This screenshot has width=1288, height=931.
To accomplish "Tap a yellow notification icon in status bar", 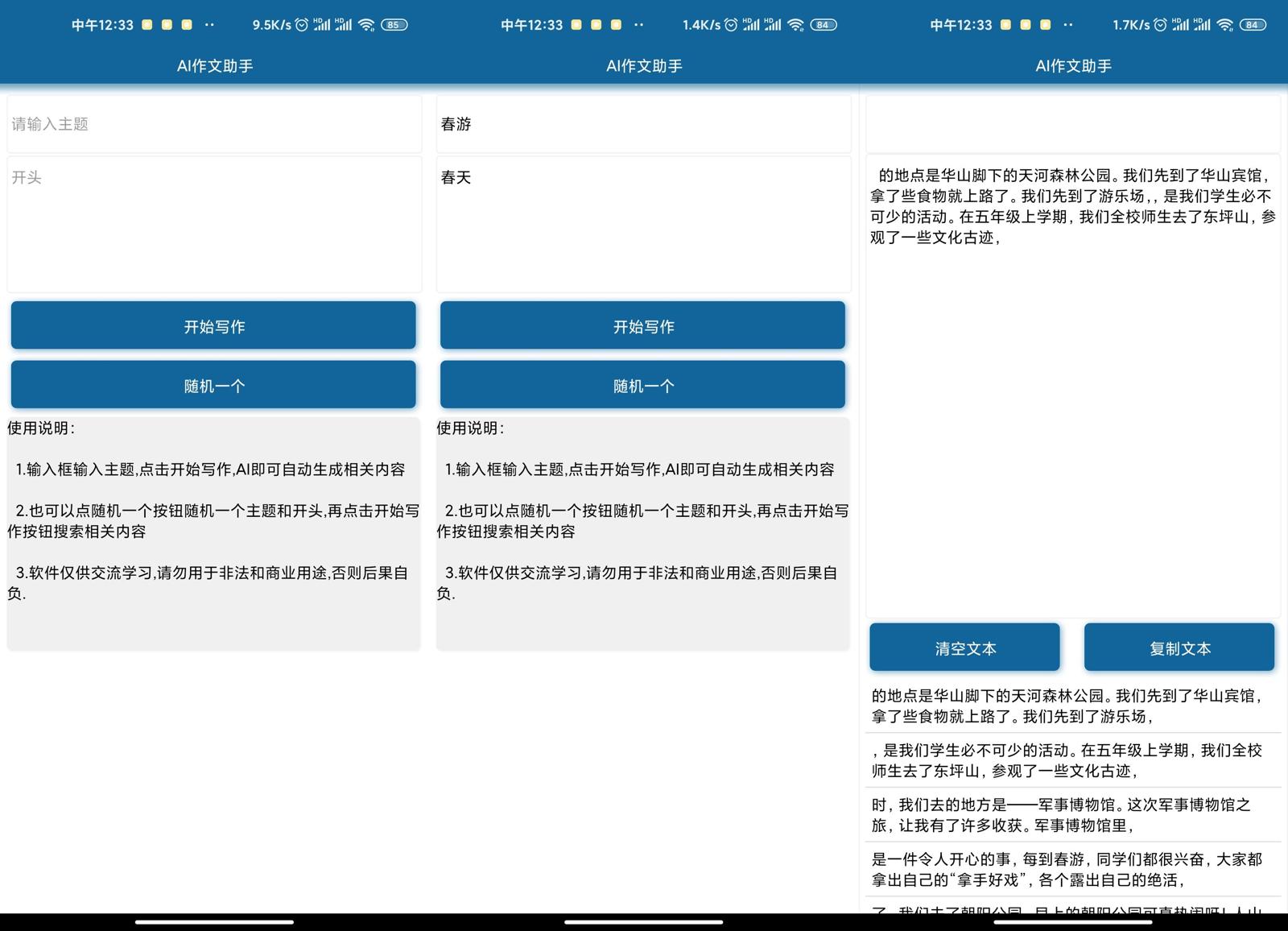I will coord(1005,25).
